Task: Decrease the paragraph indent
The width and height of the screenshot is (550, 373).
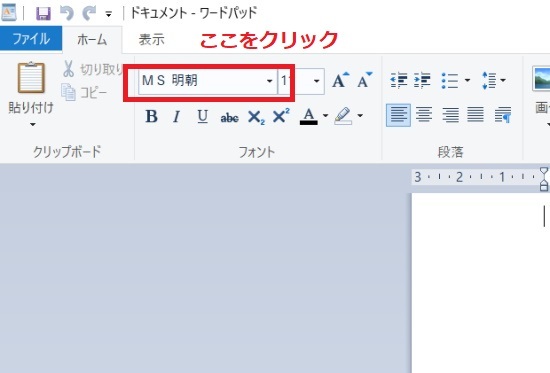Action: [x=399, y=80]
